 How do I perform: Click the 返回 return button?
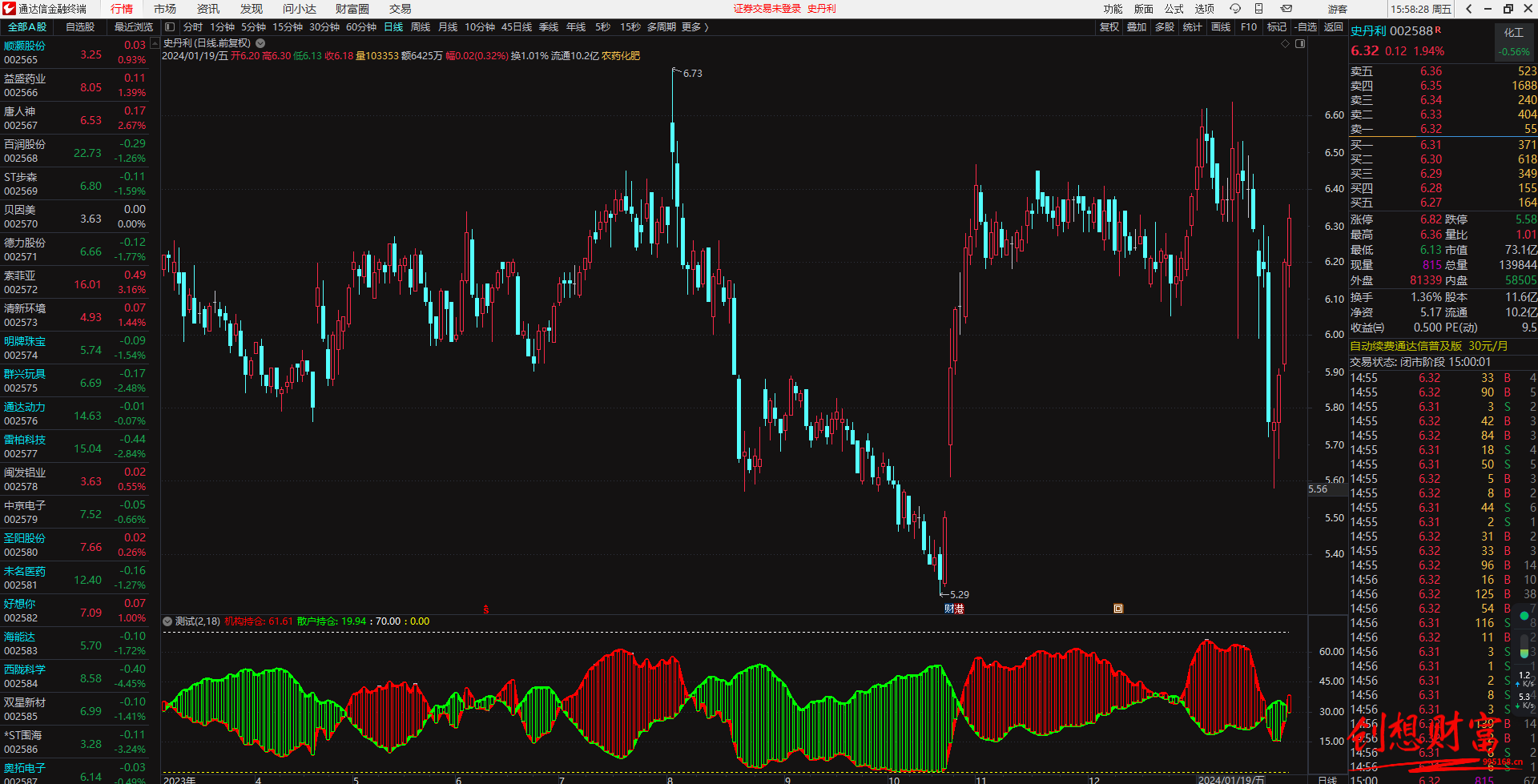pyautogui.click(x=1334, y=27)
